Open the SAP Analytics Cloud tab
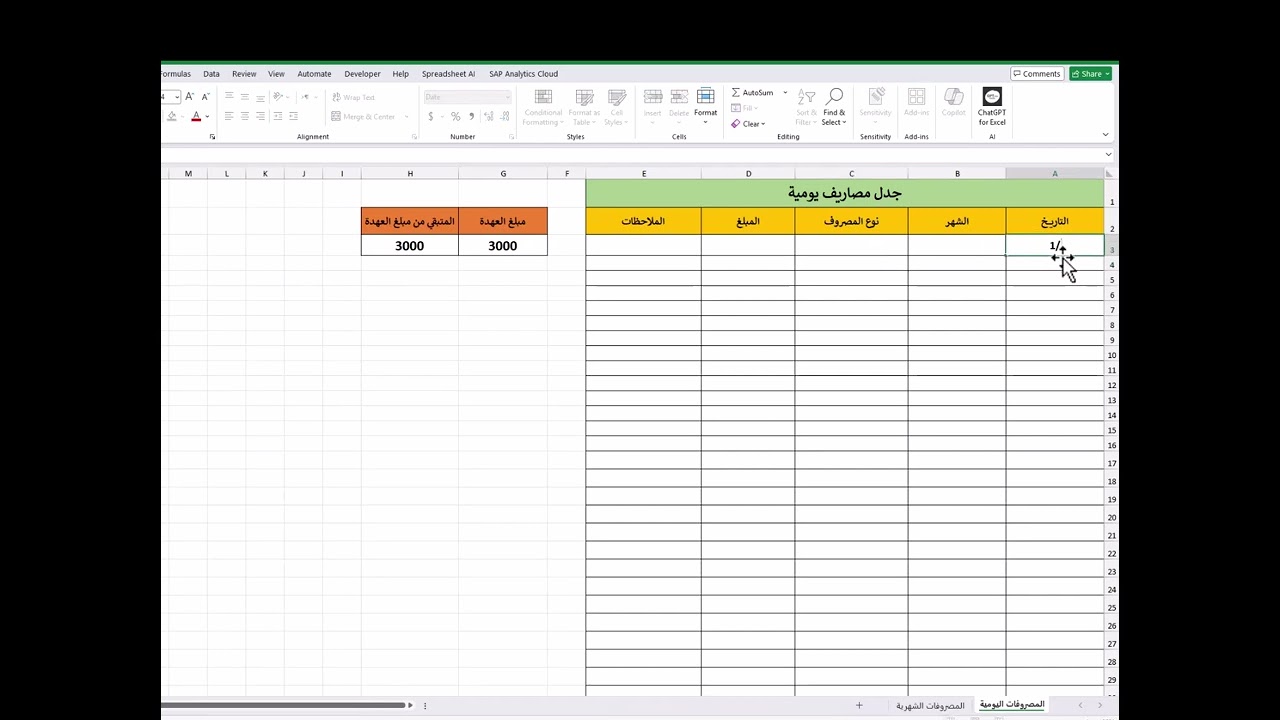This screenshot has width=1280, height=720. point(523,73)
